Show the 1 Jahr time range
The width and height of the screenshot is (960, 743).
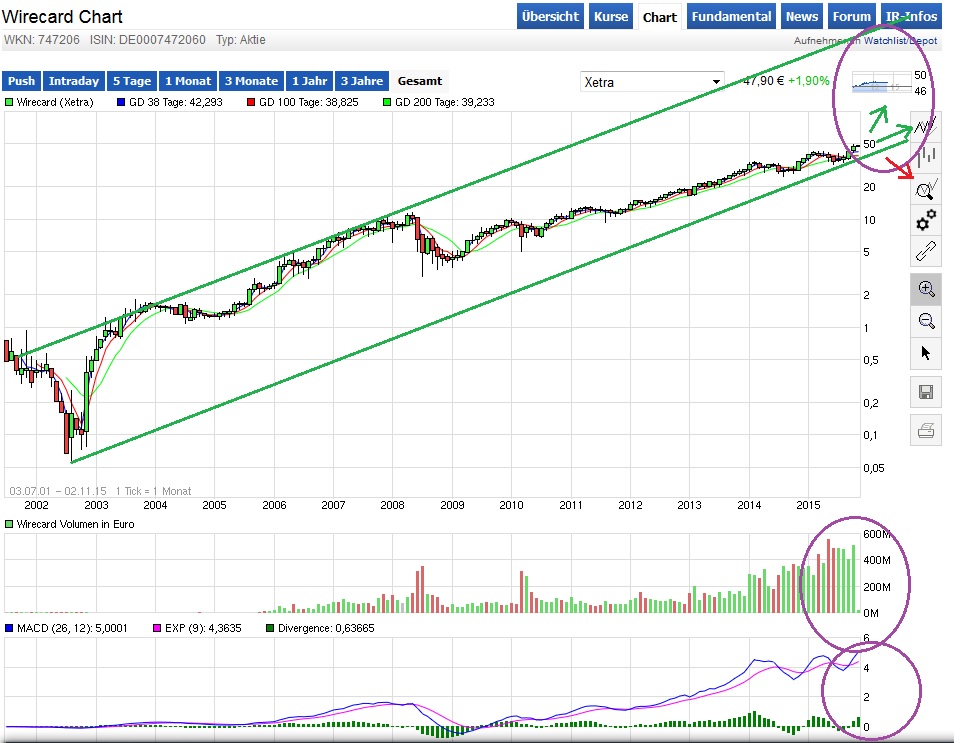point(309,81)
